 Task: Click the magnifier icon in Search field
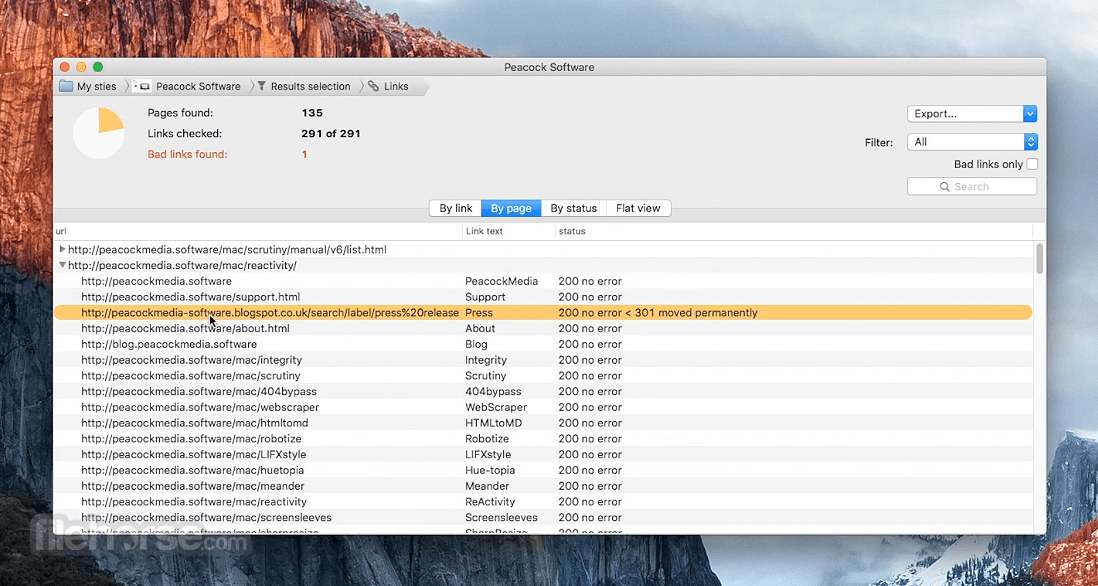click(945, 187)
